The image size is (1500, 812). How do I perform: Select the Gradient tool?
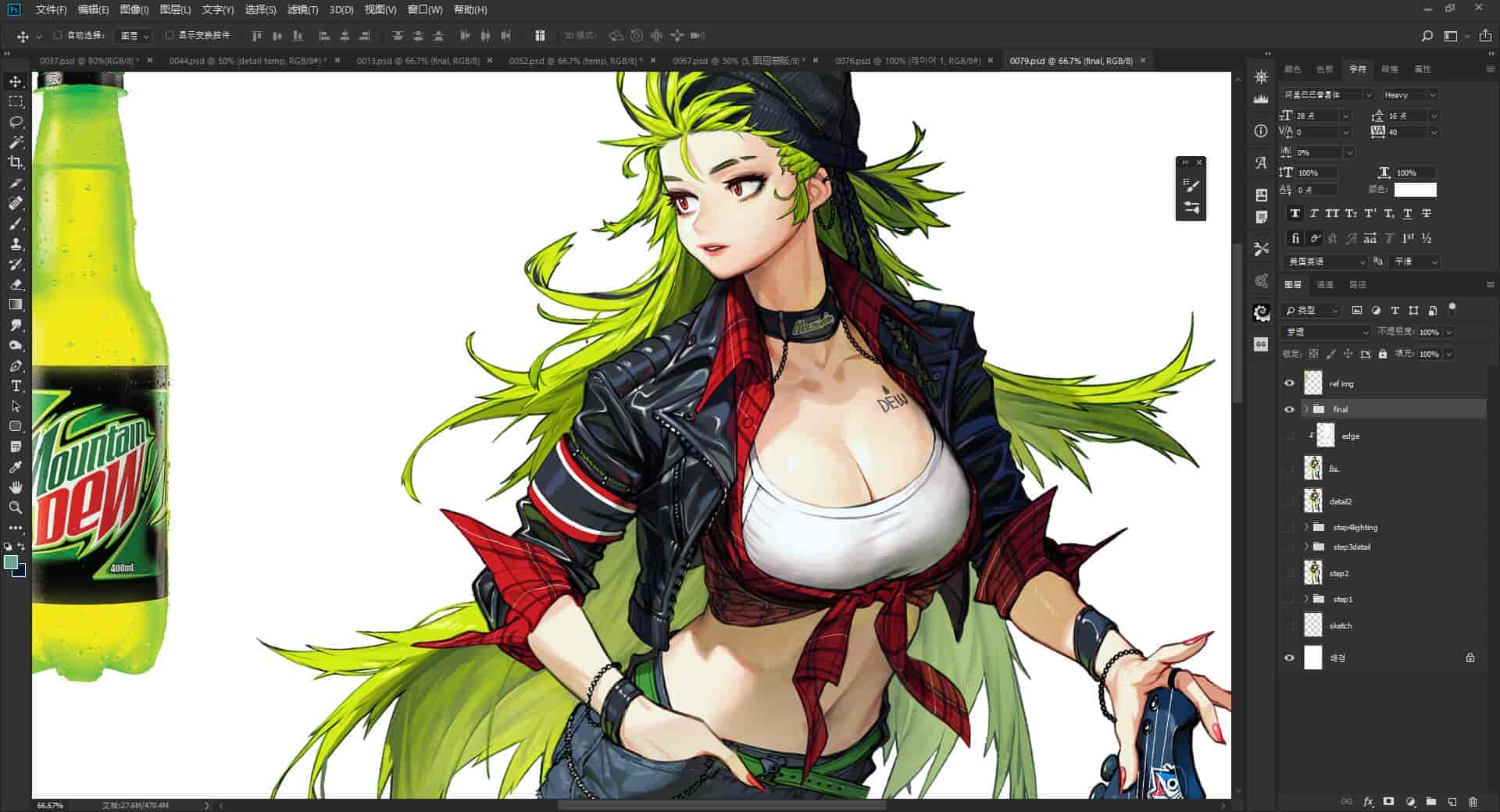(16, 304)
